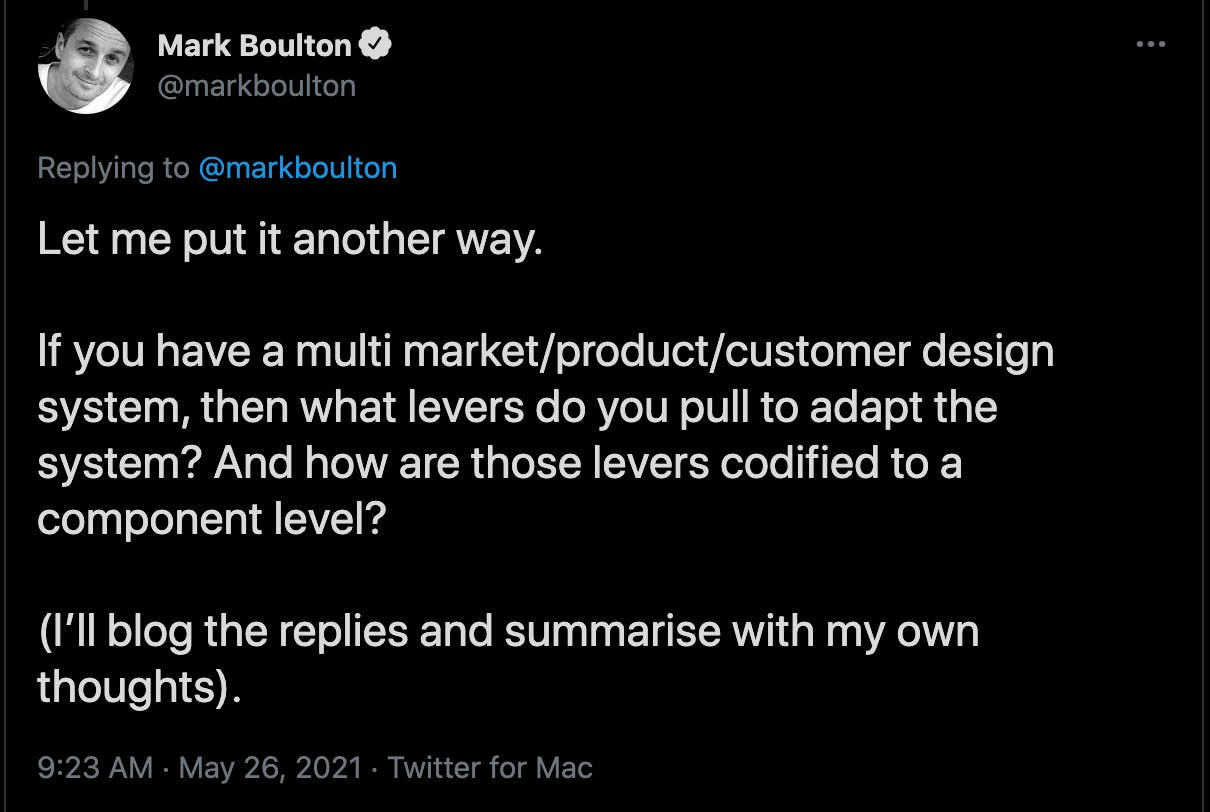Screen dimensions: 1210x812
Task: Open the More options ellipsis menu
Action: tap(1151, 45)
